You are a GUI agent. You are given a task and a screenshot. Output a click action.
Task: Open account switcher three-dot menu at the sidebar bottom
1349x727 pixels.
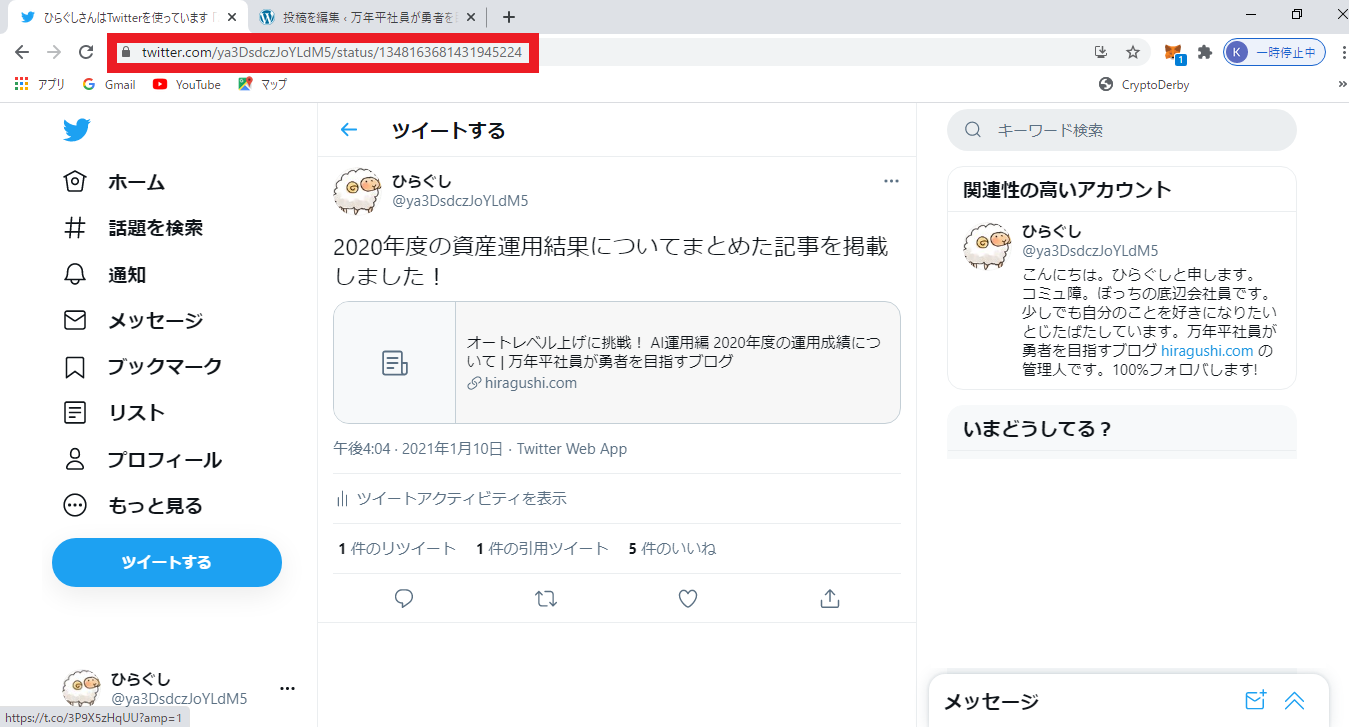288,688
